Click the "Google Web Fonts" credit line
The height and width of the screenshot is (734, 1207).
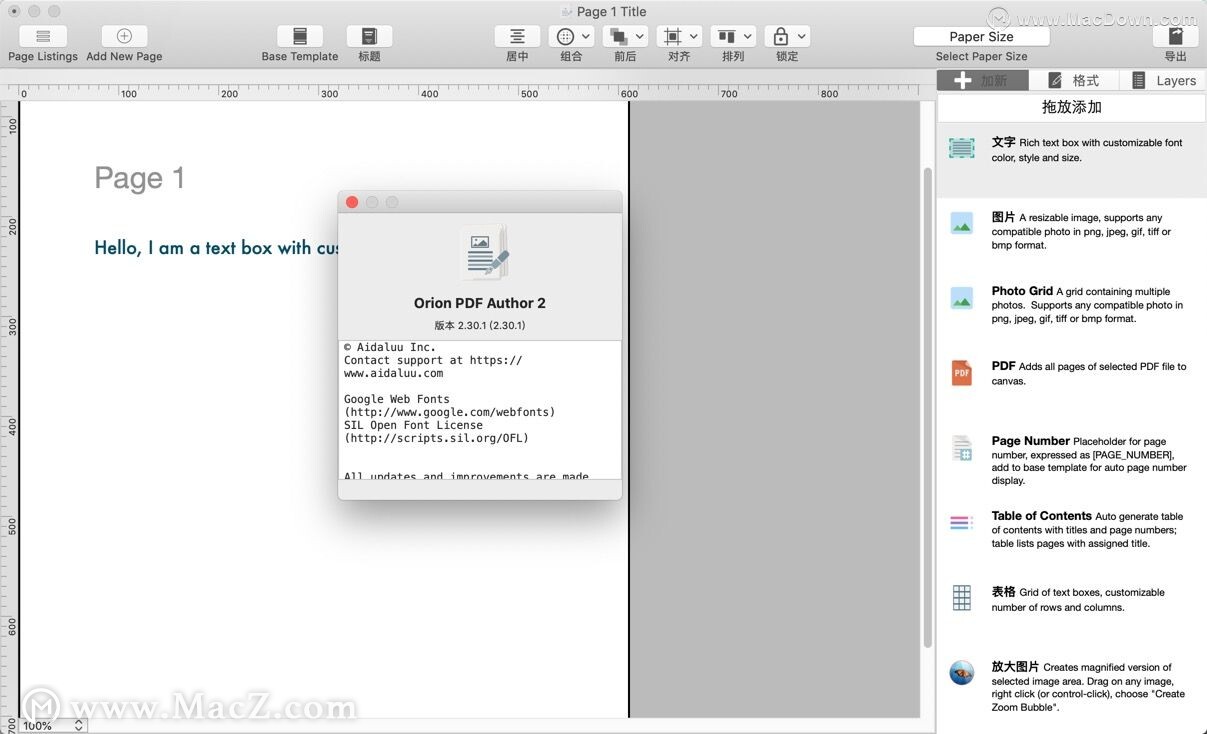tap(397, 399)
